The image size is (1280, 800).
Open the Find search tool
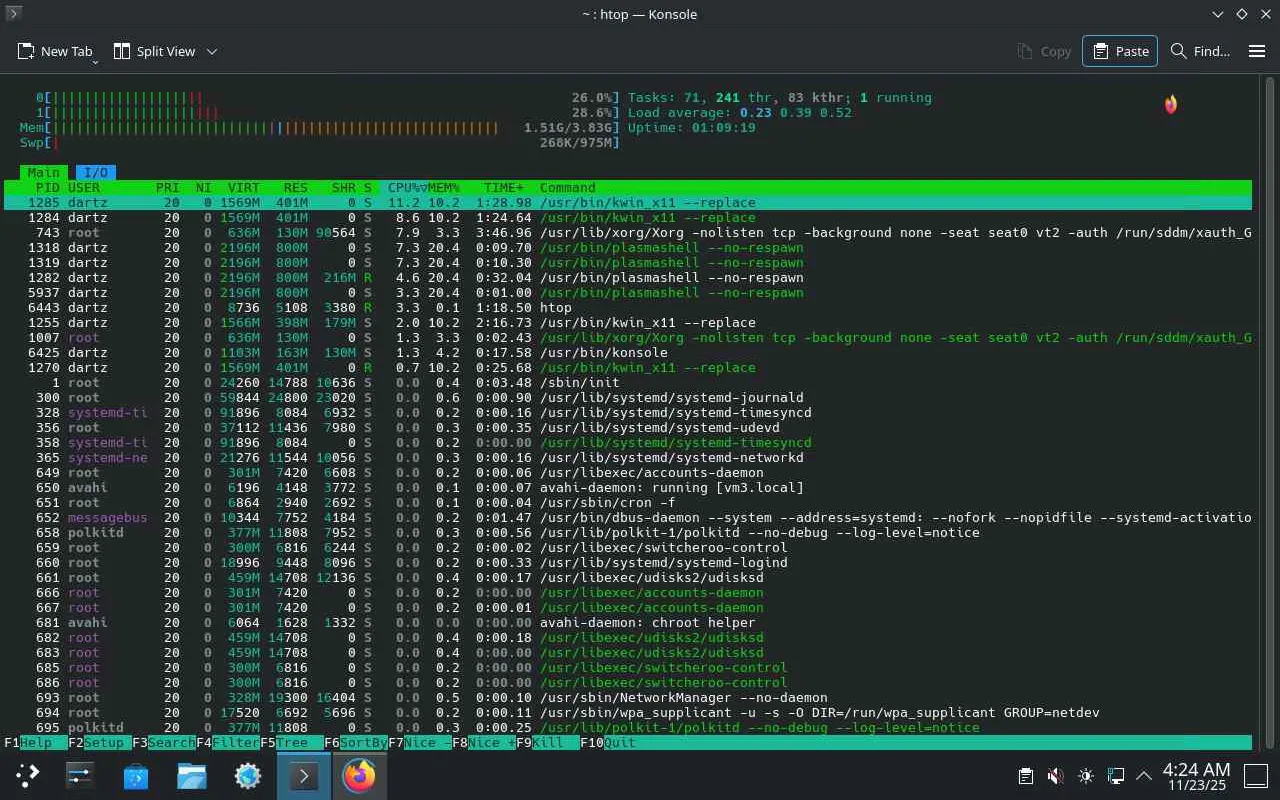pos(1200,51)
